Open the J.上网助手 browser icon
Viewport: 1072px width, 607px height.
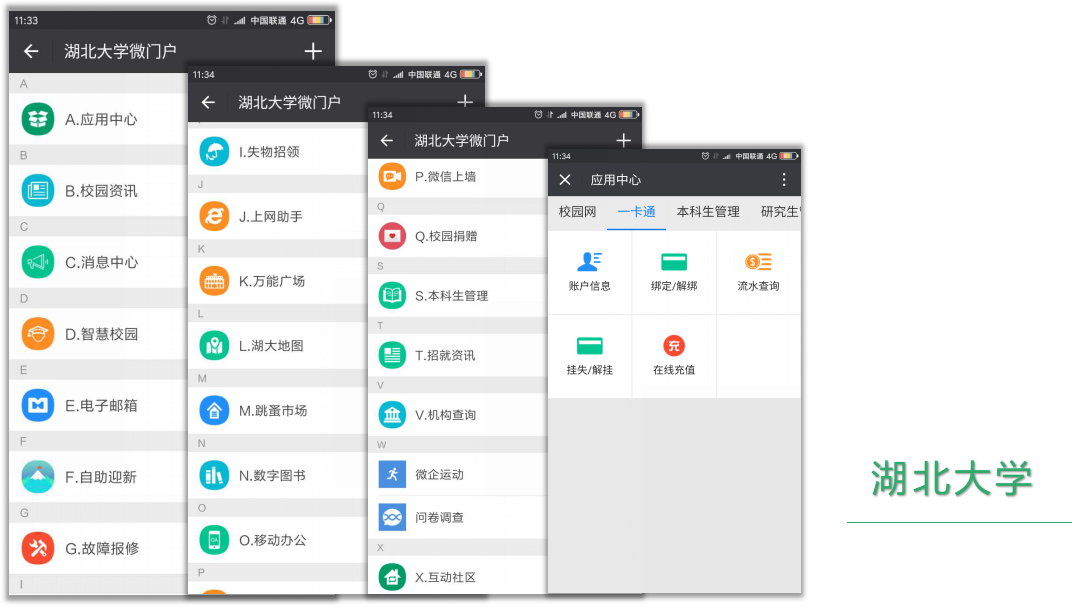[214, 217]
